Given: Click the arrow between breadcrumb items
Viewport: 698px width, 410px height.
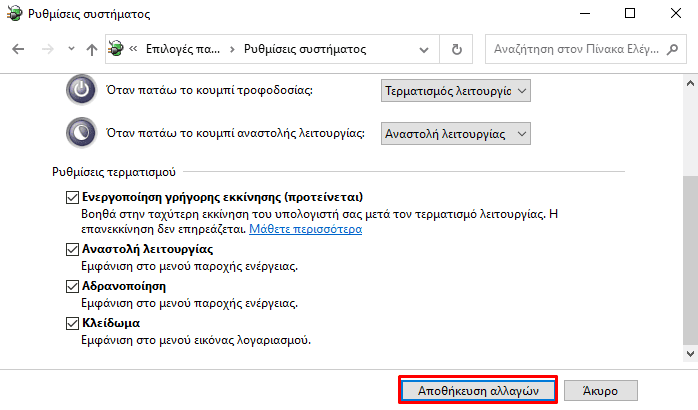Looking at the screenshot, I should tap(232, 49).
